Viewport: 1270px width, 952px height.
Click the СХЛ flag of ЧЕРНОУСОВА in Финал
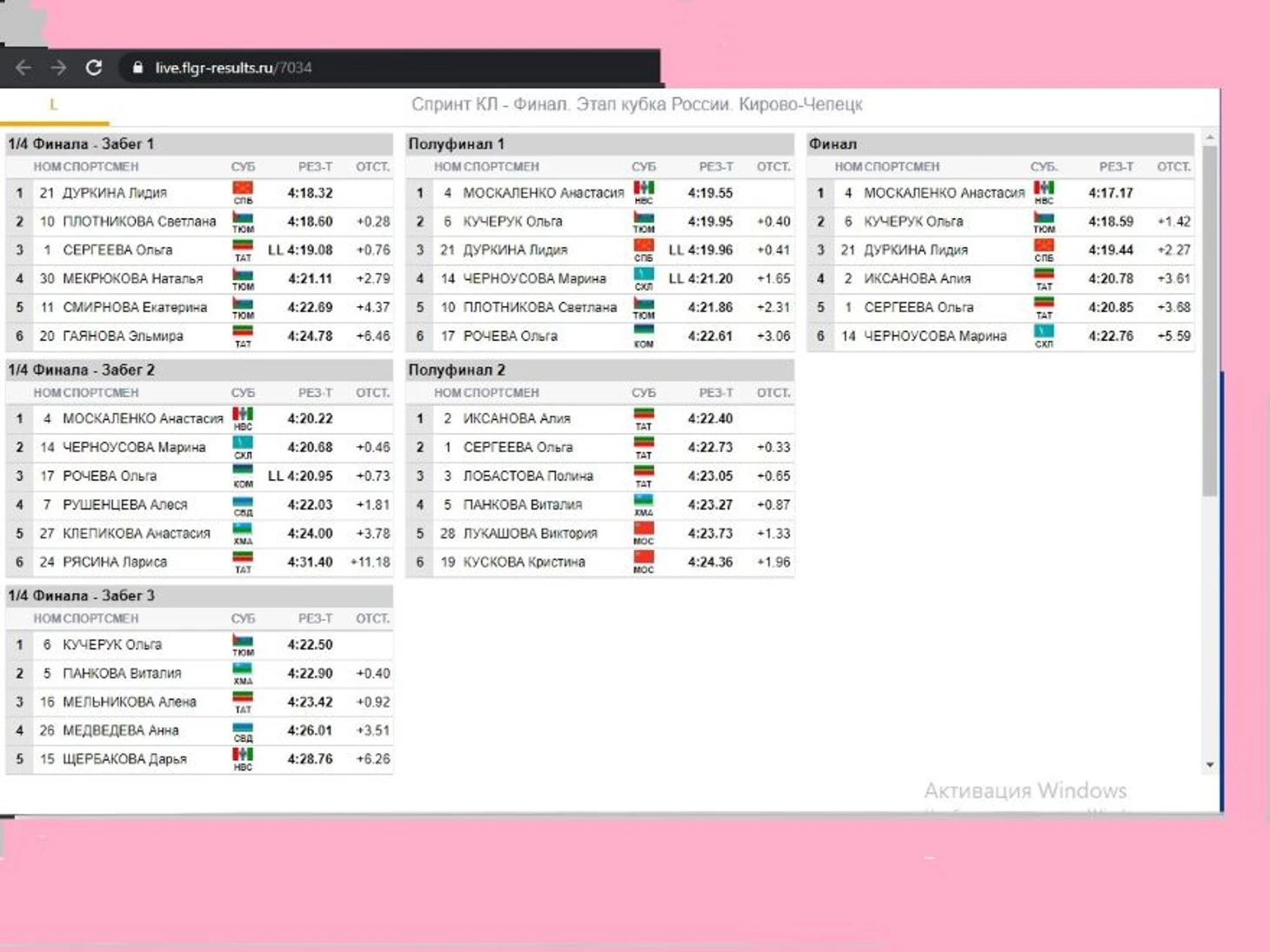(x=1044, y=336)
